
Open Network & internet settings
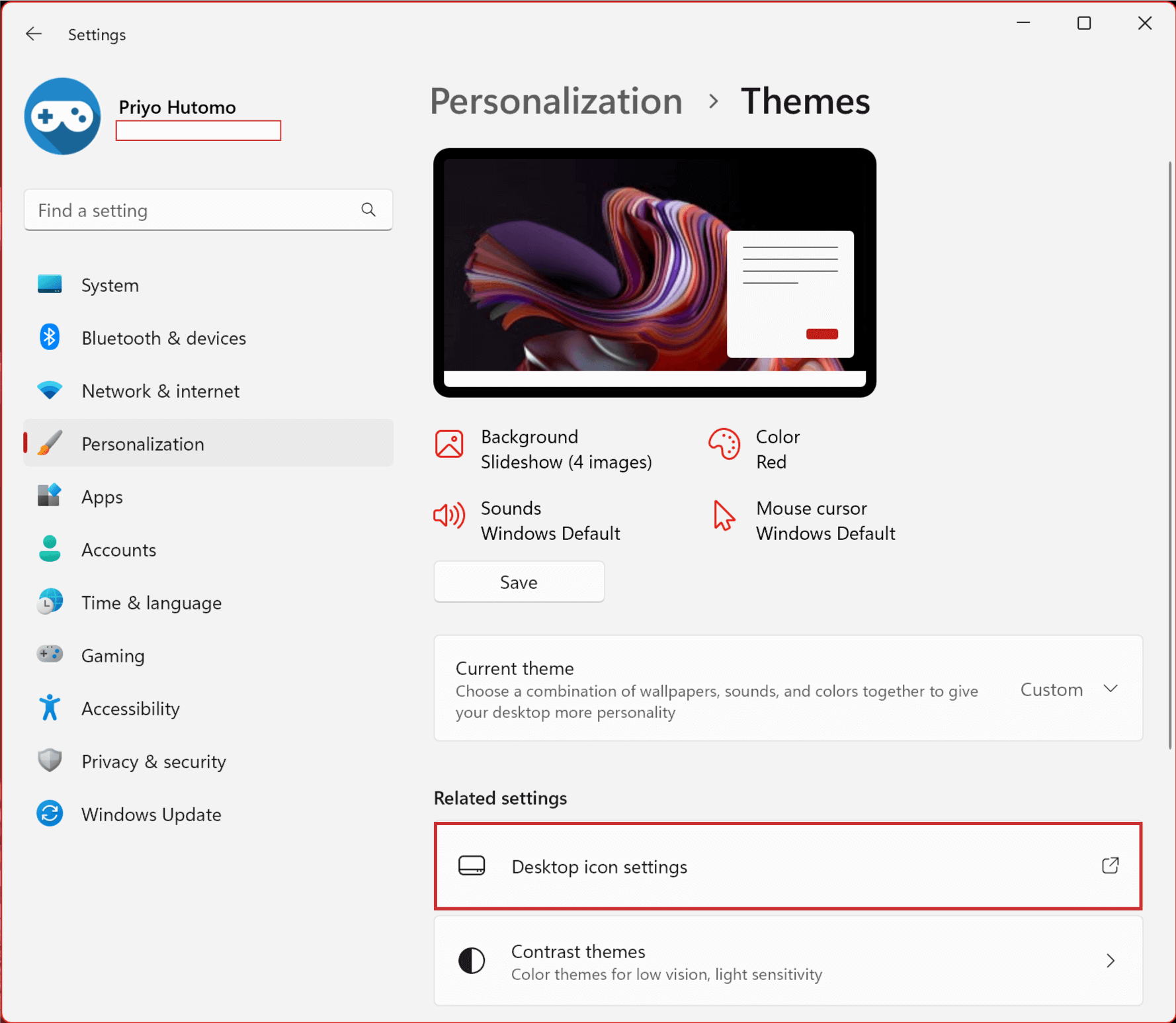pyautogui.click(x=208, y=391)
